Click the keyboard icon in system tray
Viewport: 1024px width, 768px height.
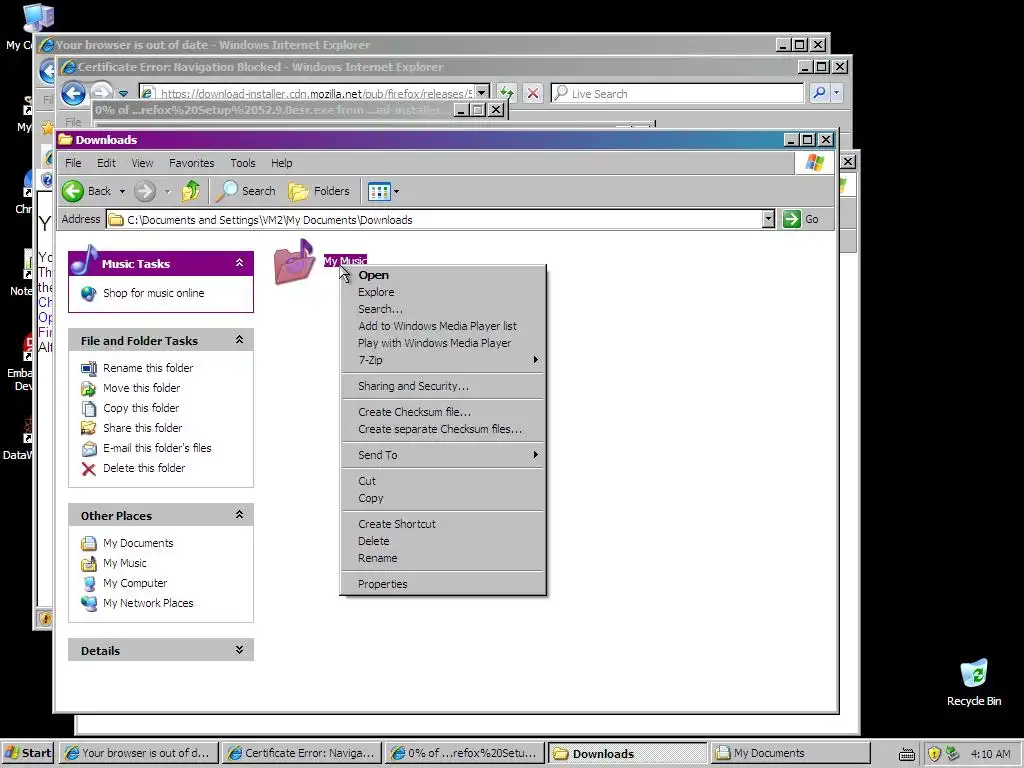coord(906,754)
